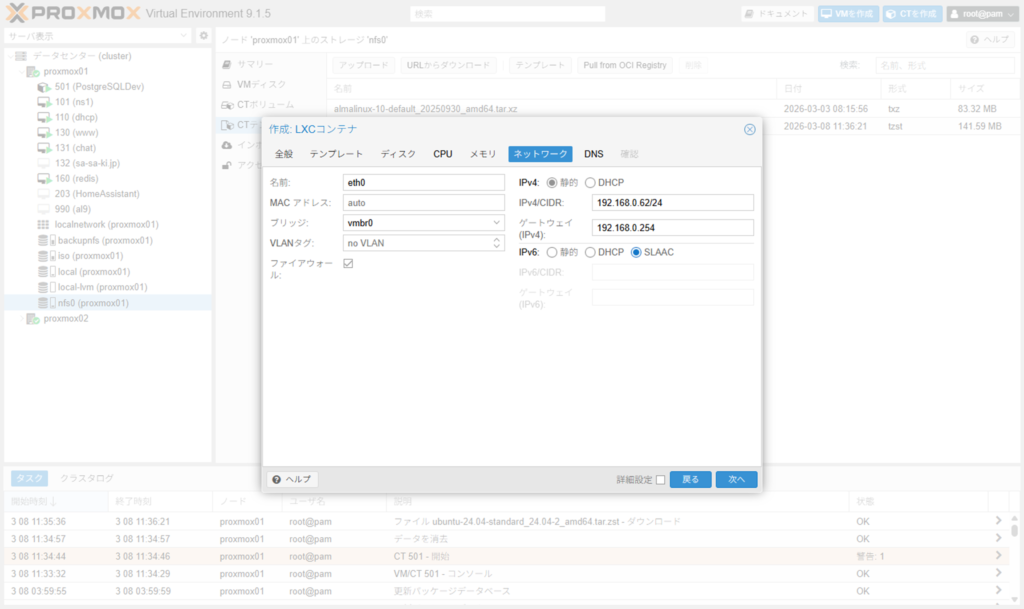Select the backupnfs storage icon
This screenshot has width=1024, height=609.
tap(44, 240)
